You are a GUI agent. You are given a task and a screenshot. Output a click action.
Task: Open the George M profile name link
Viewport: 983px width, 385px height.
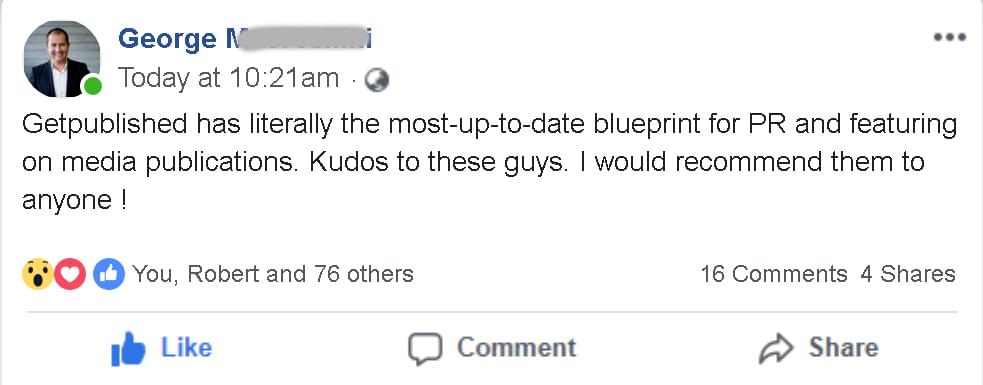tap(245, 39)
